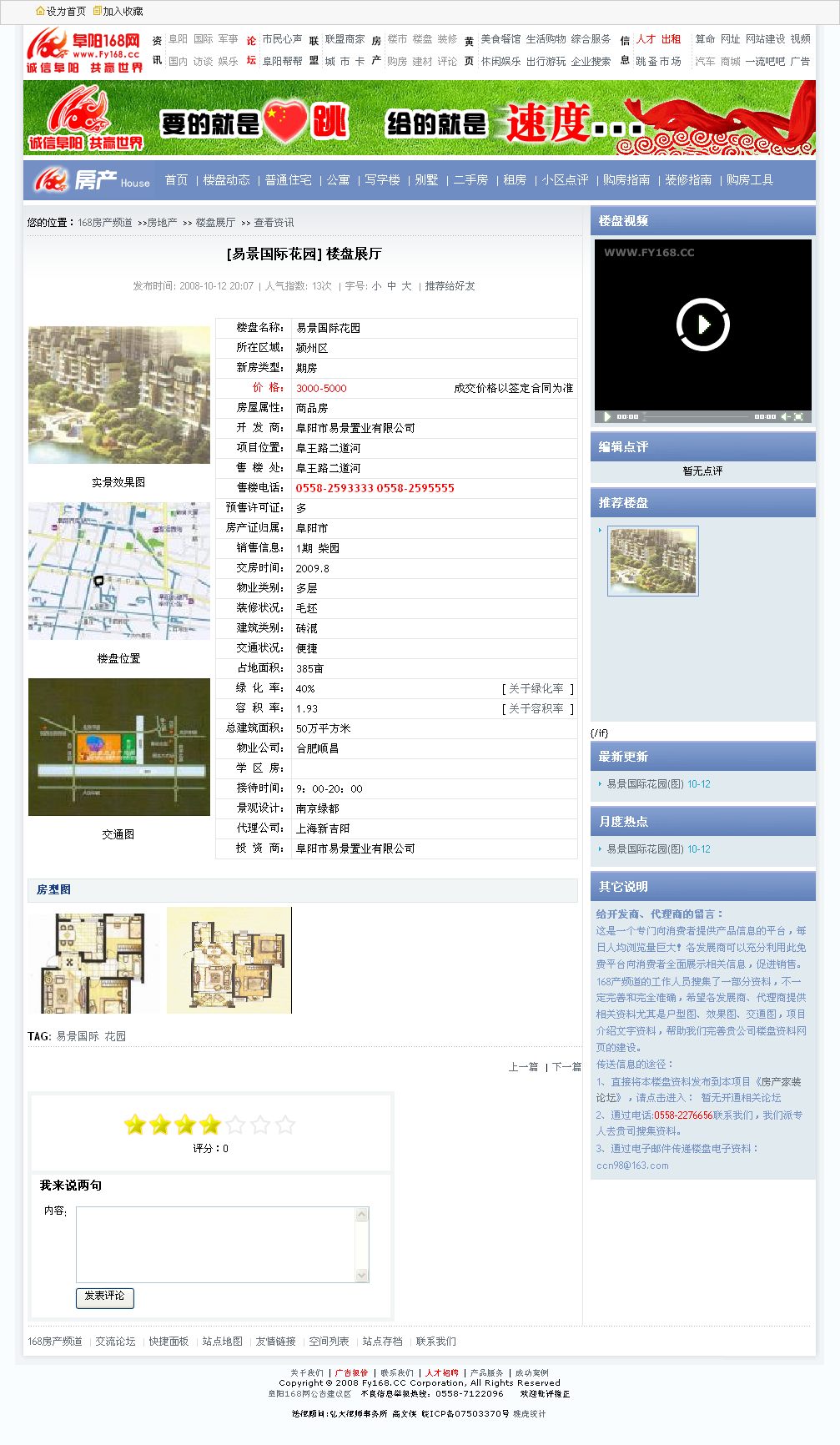Click the 关于容积率 link
The image size is (840, 1445).
[536, 708]
